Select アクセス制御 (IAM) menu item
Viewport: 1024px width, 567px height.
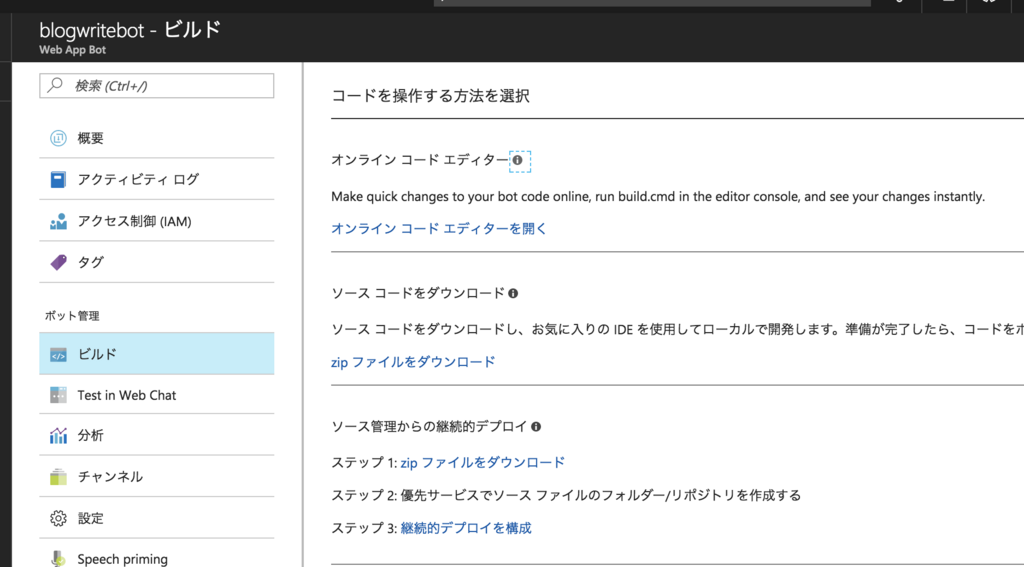[157, 221]
